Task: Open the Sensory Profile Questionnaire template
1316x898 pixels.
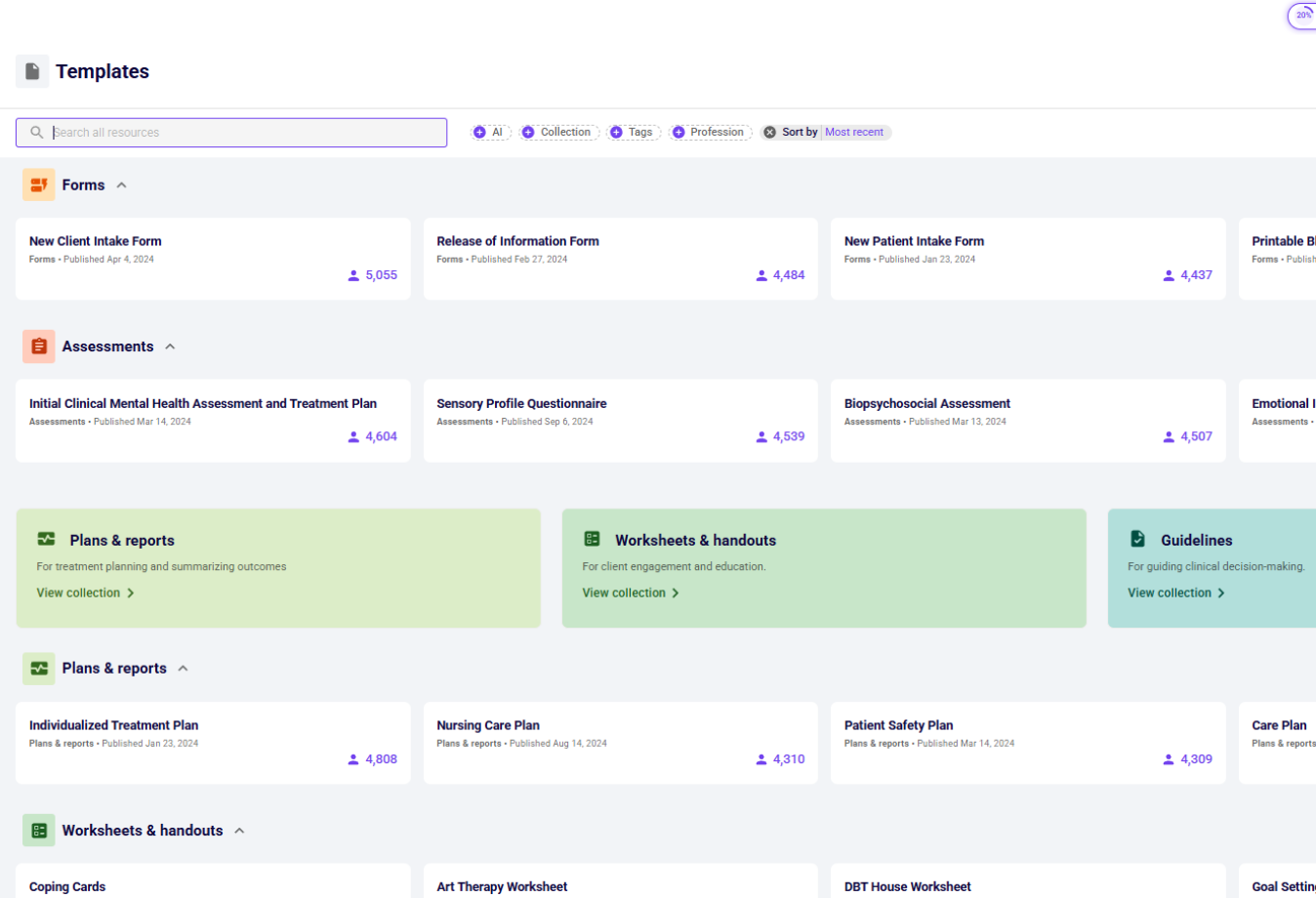Action: 621,421
